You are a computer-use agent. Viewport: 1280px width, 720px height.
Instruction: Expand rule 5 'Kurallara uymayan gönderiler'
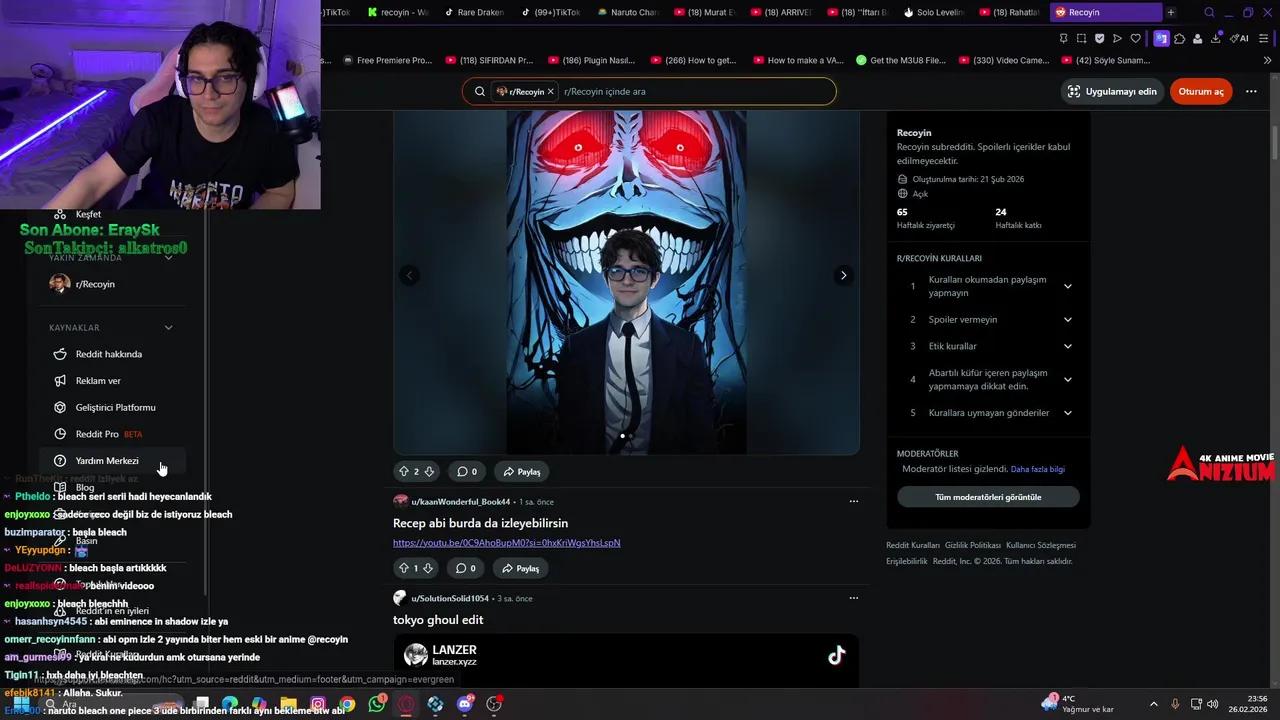[x=990, y=412]
